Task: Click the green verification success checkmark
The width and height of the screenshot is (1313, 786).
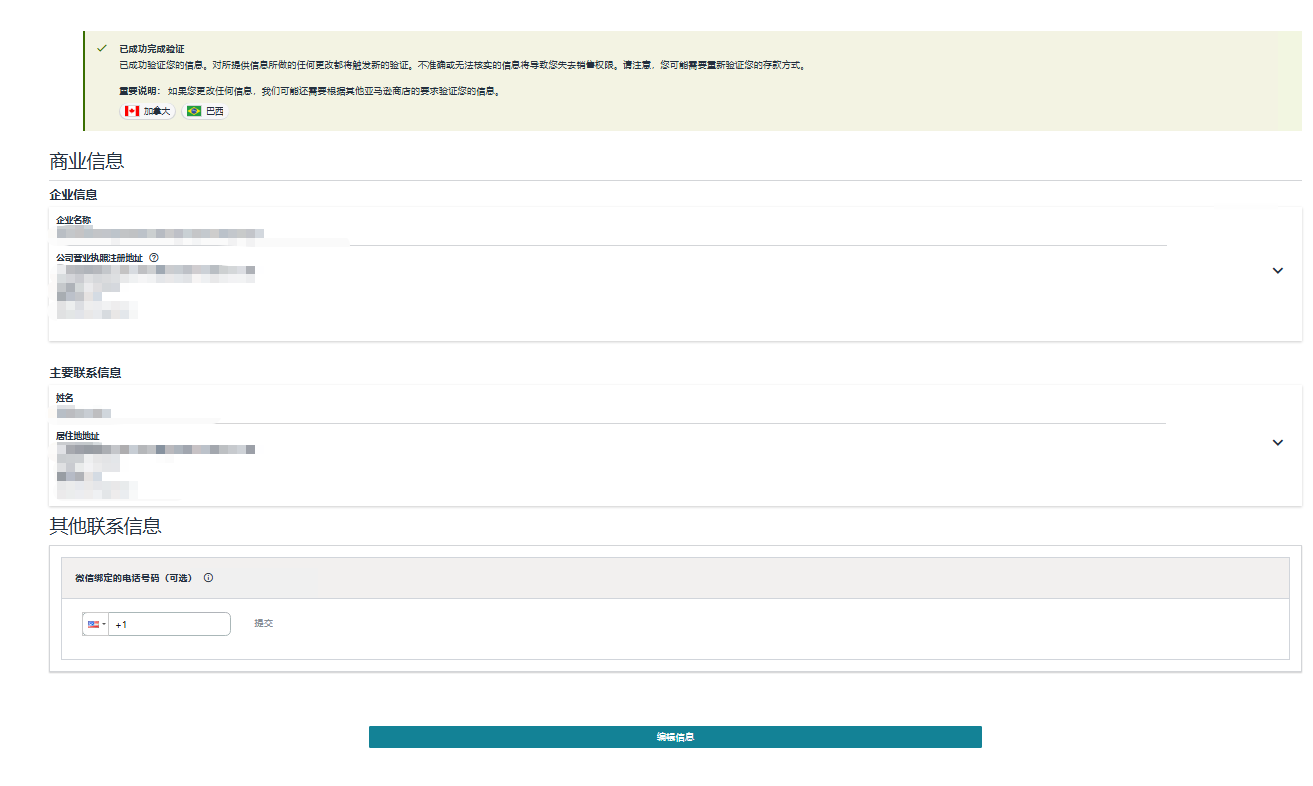Action: click(101, 48)
